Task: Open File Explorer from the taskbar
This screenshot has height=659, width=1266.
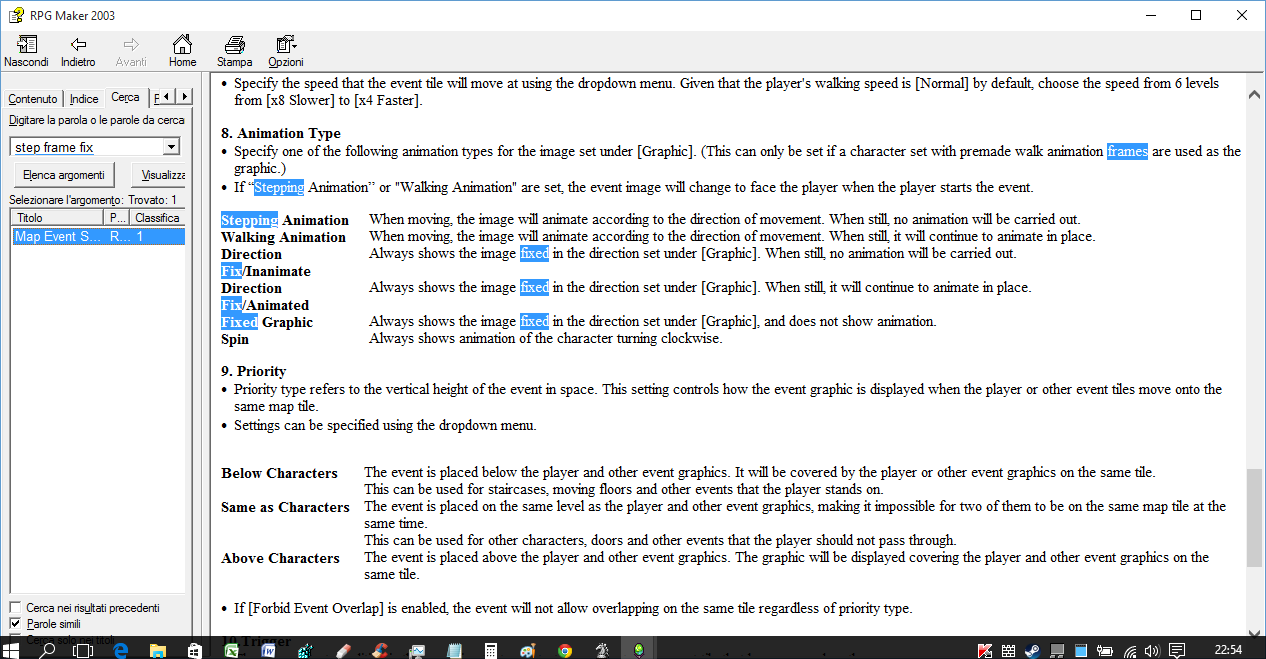Action: [157, 649]
